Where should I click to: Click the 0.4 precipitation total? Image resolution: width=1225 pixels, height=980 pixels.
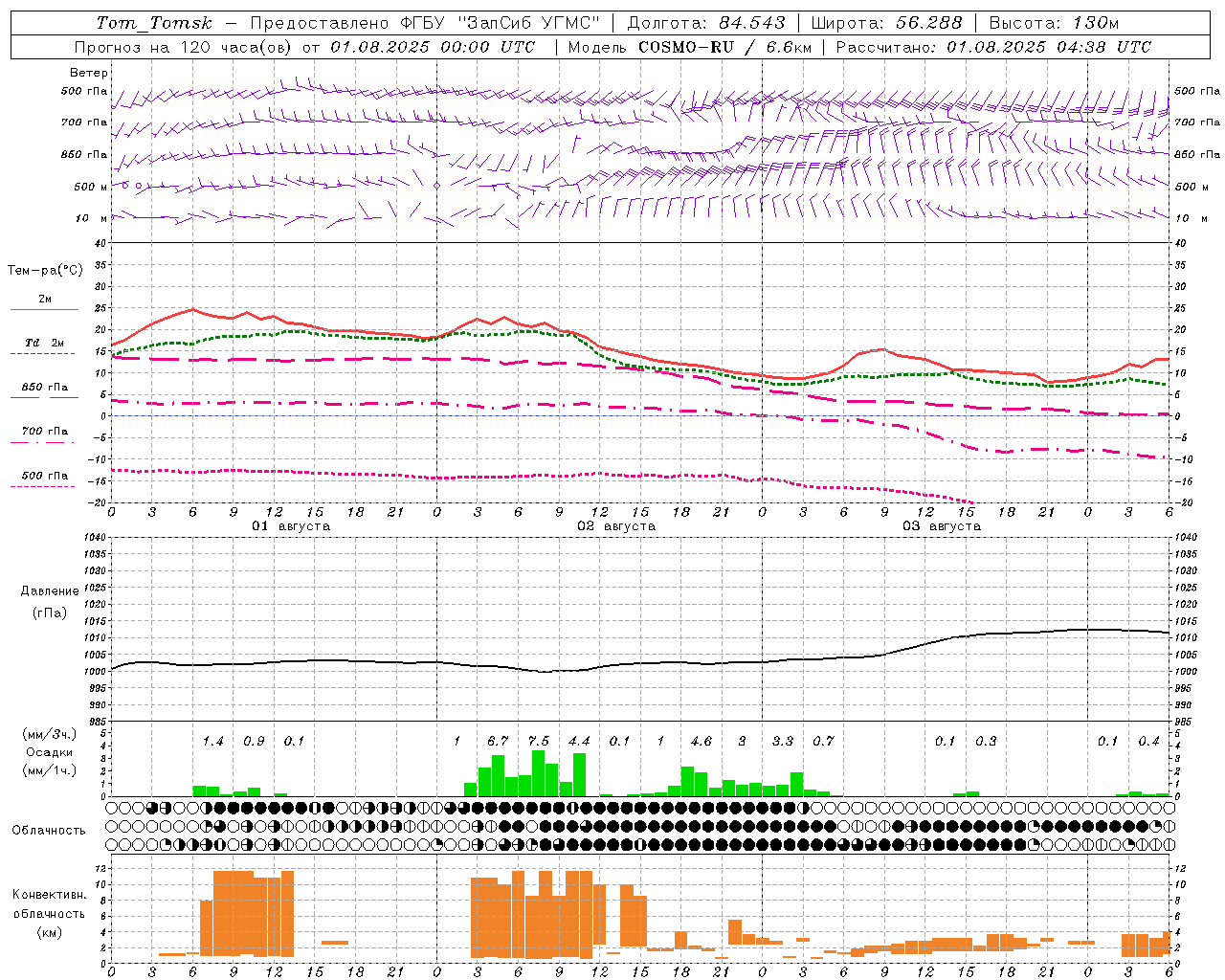coord(1148,741)
